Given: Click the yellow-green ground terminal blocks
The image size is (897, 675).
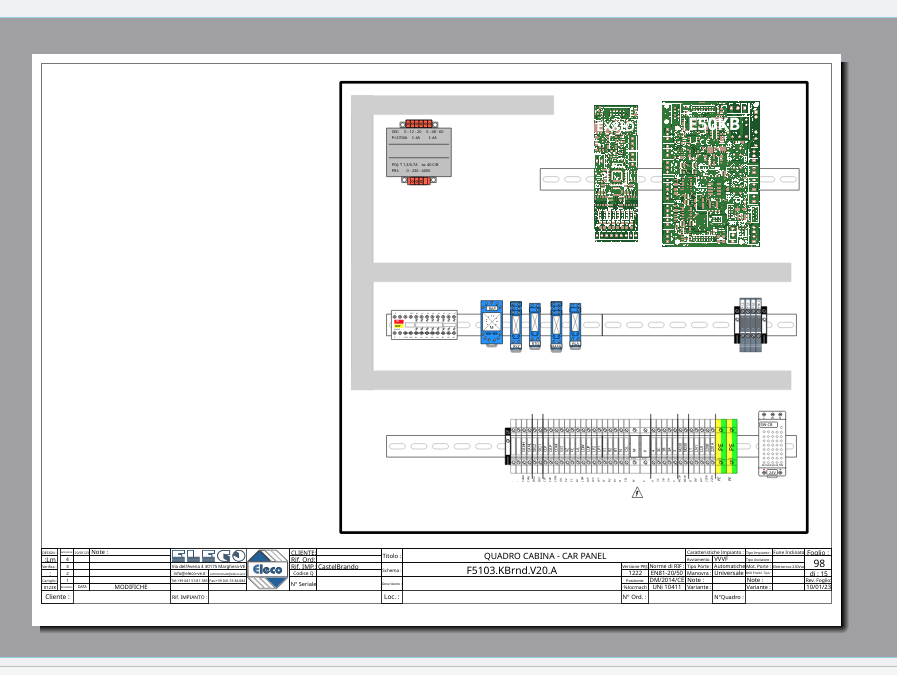Looking at the screenshot, I should (726, 446).
